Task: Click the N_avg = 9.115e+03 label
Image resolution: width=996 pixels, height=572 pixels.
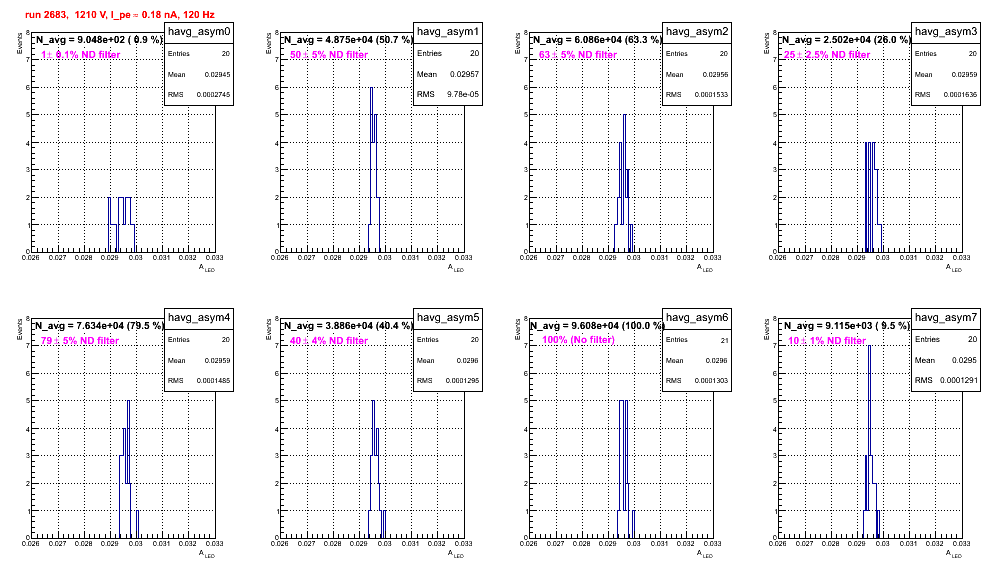Action: coord(846,325)
